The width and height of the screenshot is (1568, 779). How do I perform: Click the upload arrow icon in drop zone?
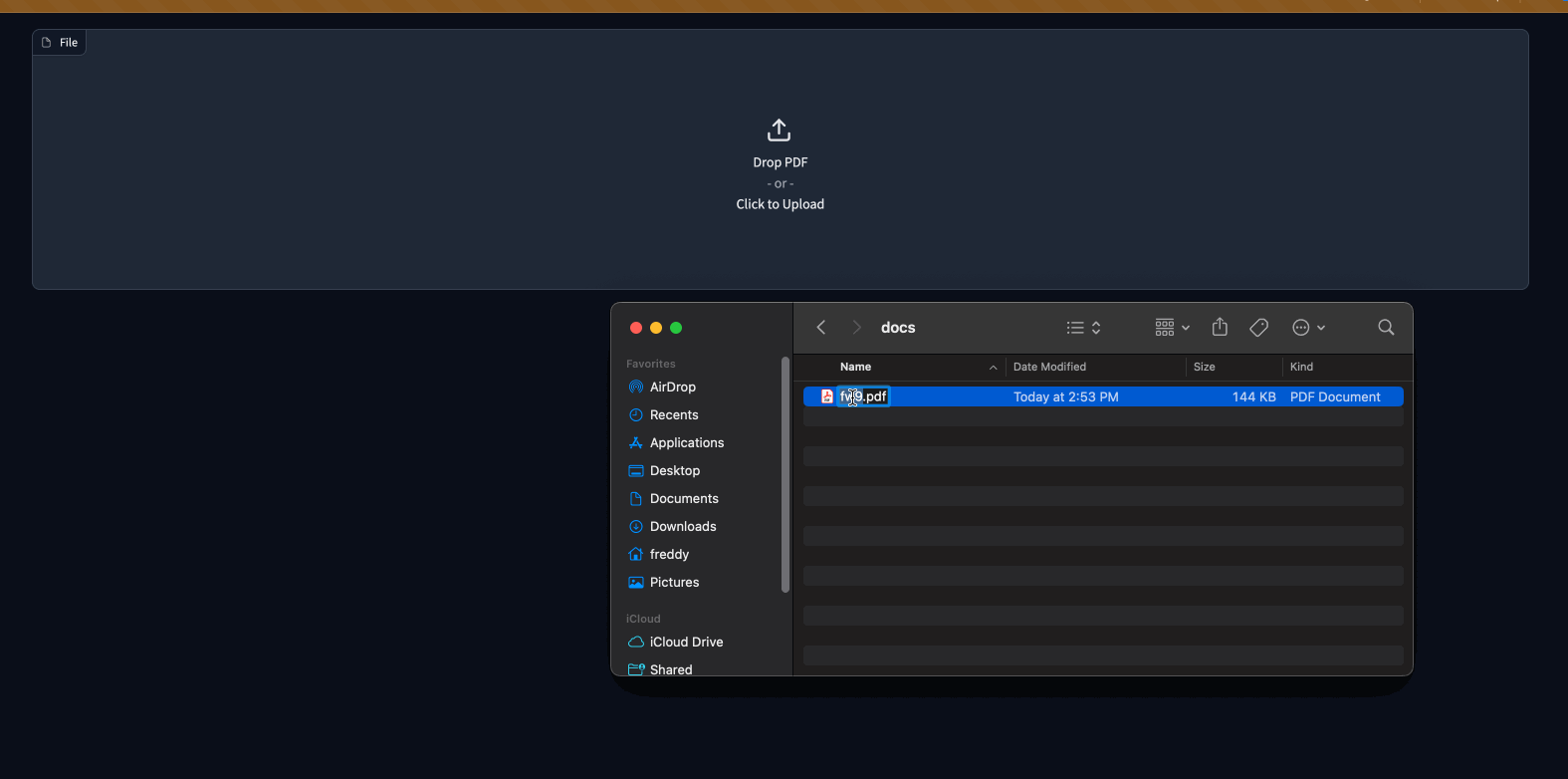[779, 130]
